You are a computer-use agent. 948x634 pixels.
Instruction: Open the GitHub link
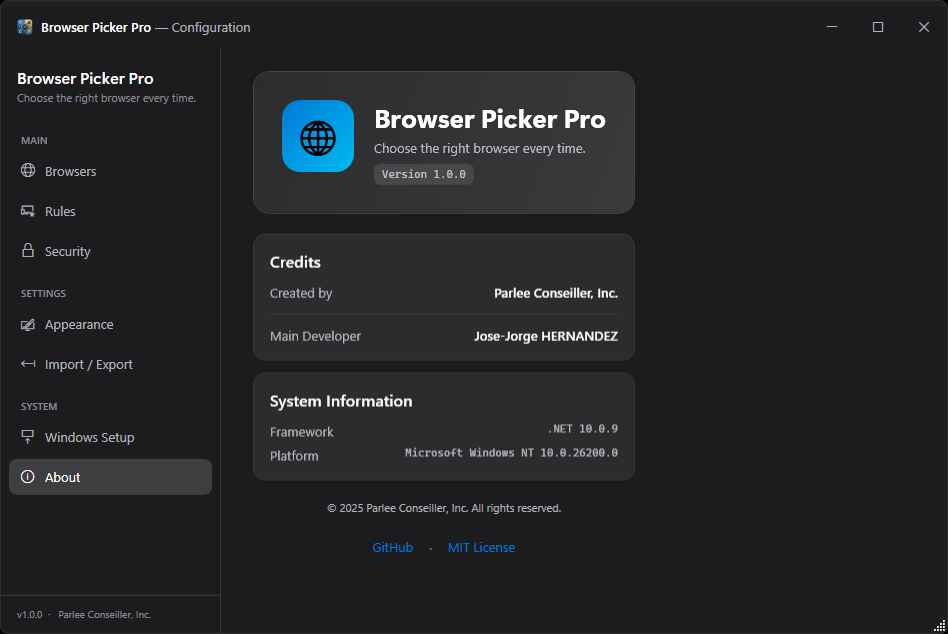pos(392,548)
